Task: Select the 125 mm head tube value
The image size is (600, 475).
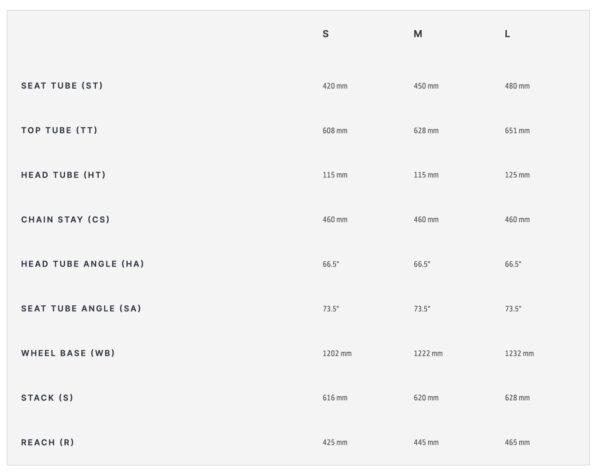Action: pos(517,175)
